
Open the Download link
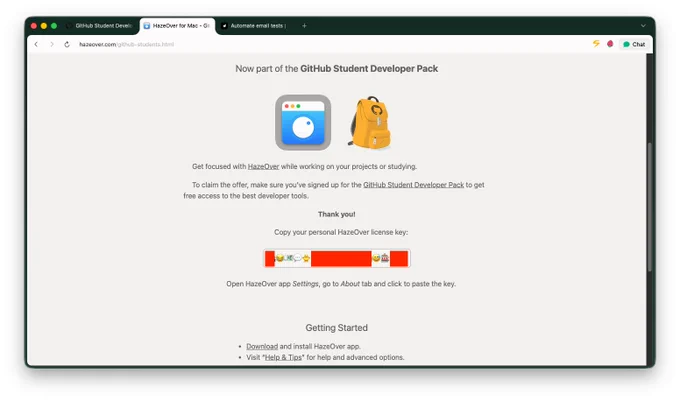[x=262, y=346]
